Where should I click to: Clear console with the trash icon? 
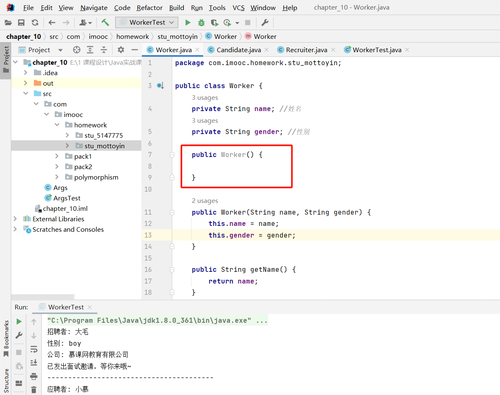[x=34, y=389]
